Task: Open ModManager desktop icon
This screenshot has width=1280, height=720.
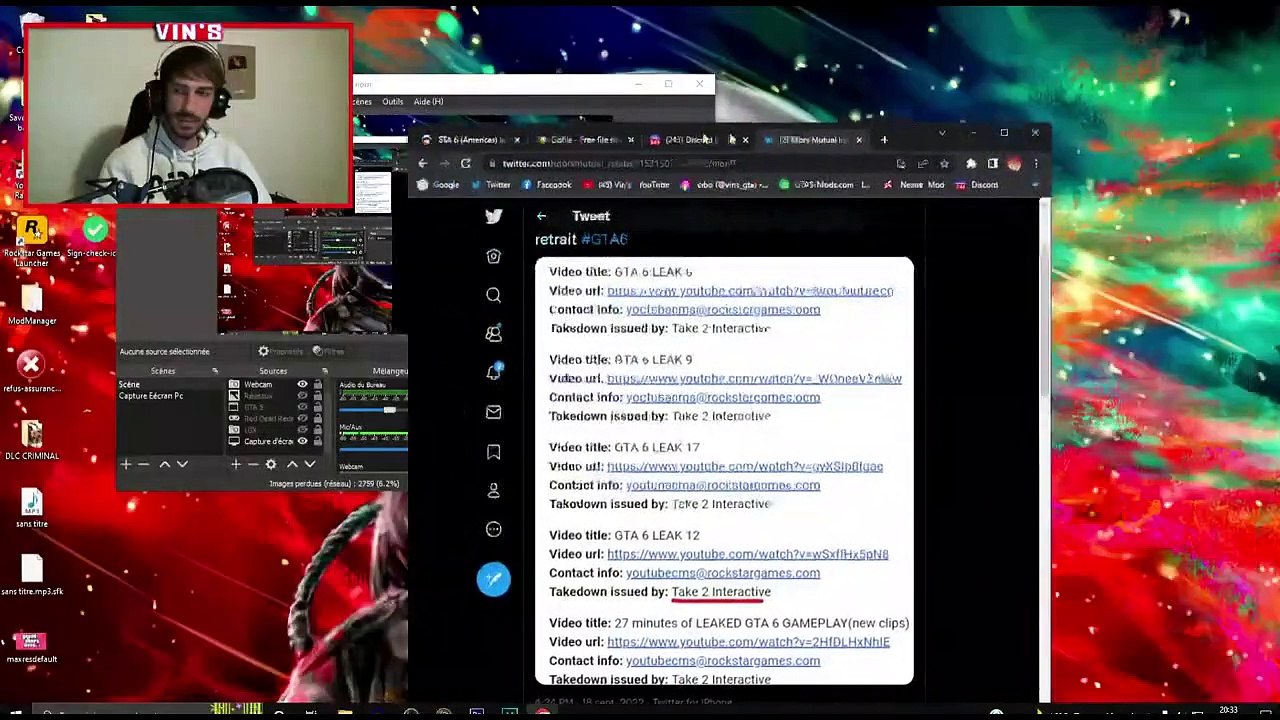Action: [x=32, y=305]
